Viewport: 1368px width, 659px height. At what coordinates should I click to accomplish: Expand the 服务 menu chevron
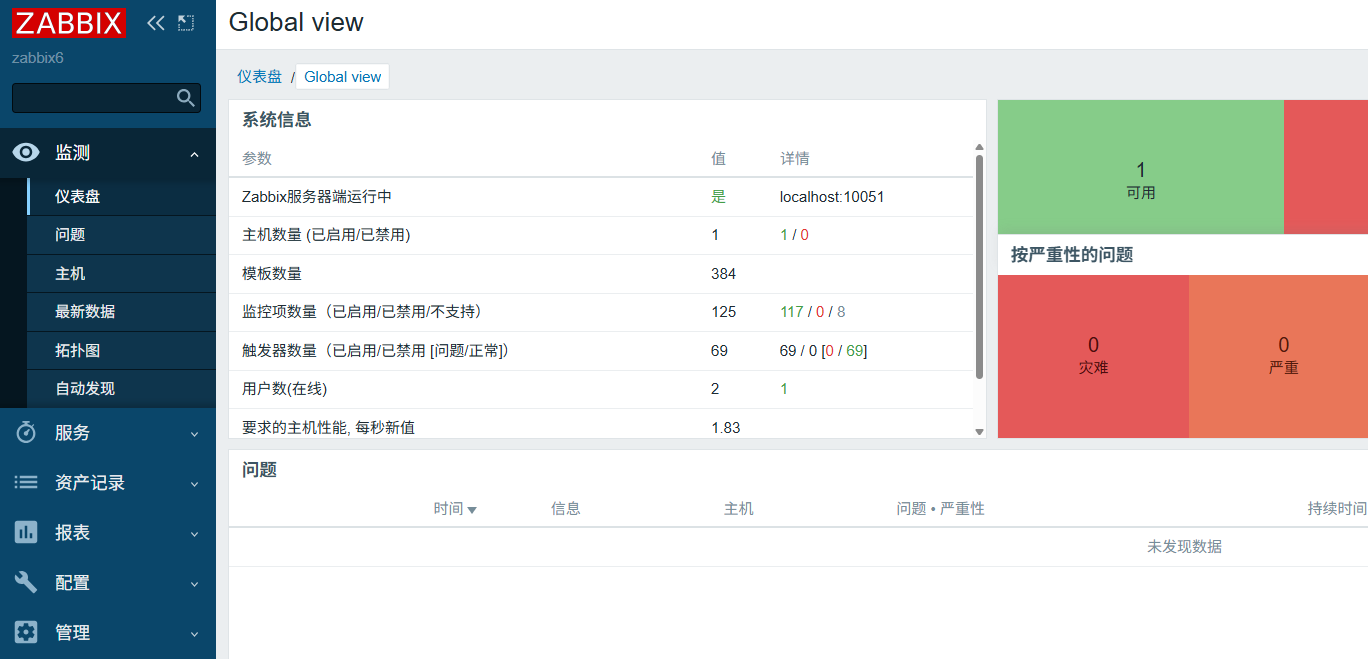pyautogui.click(x=194, y=434)
